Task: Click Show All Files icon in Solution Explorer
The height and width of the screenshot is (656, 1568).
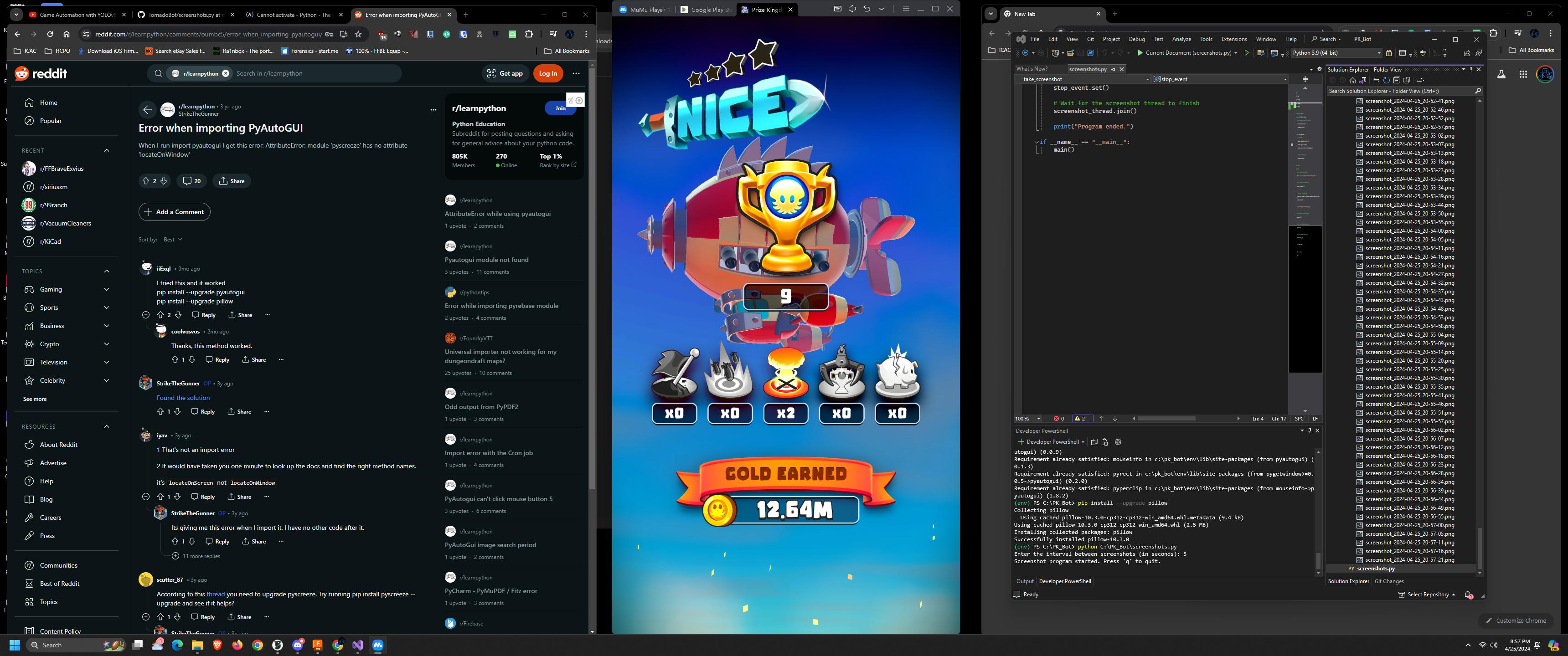Action: tap(1407, 80)
